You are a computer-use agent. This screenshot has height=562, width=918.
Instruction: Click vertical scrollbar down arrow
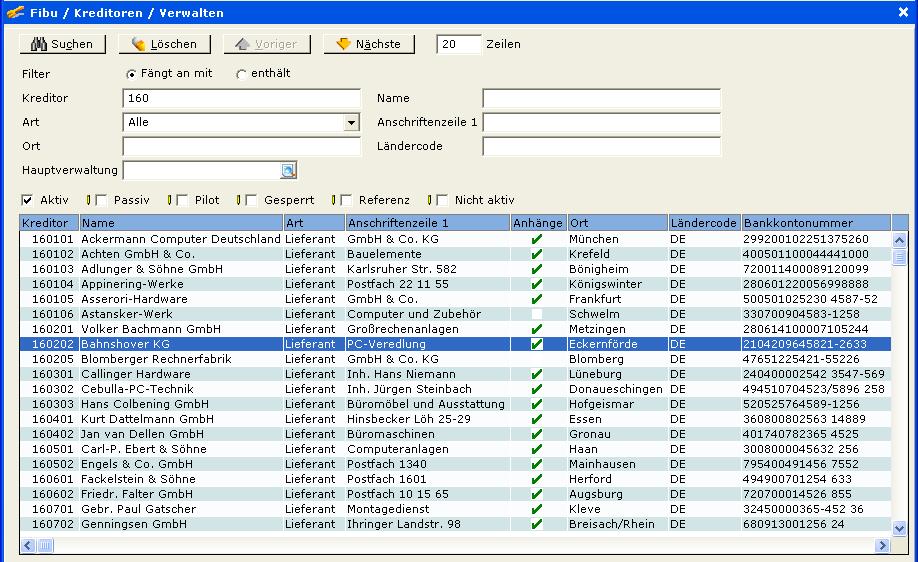900,528
